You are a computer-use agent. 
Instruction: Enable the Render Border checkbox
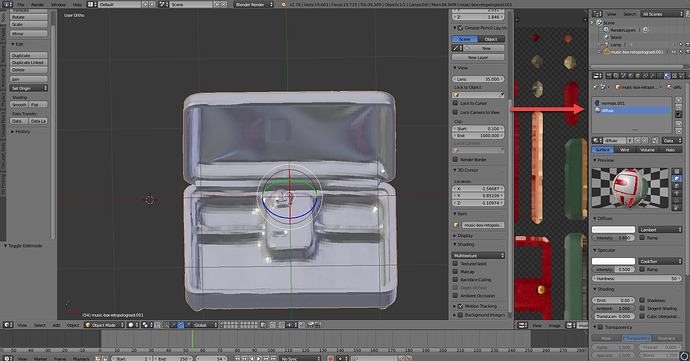455,159
